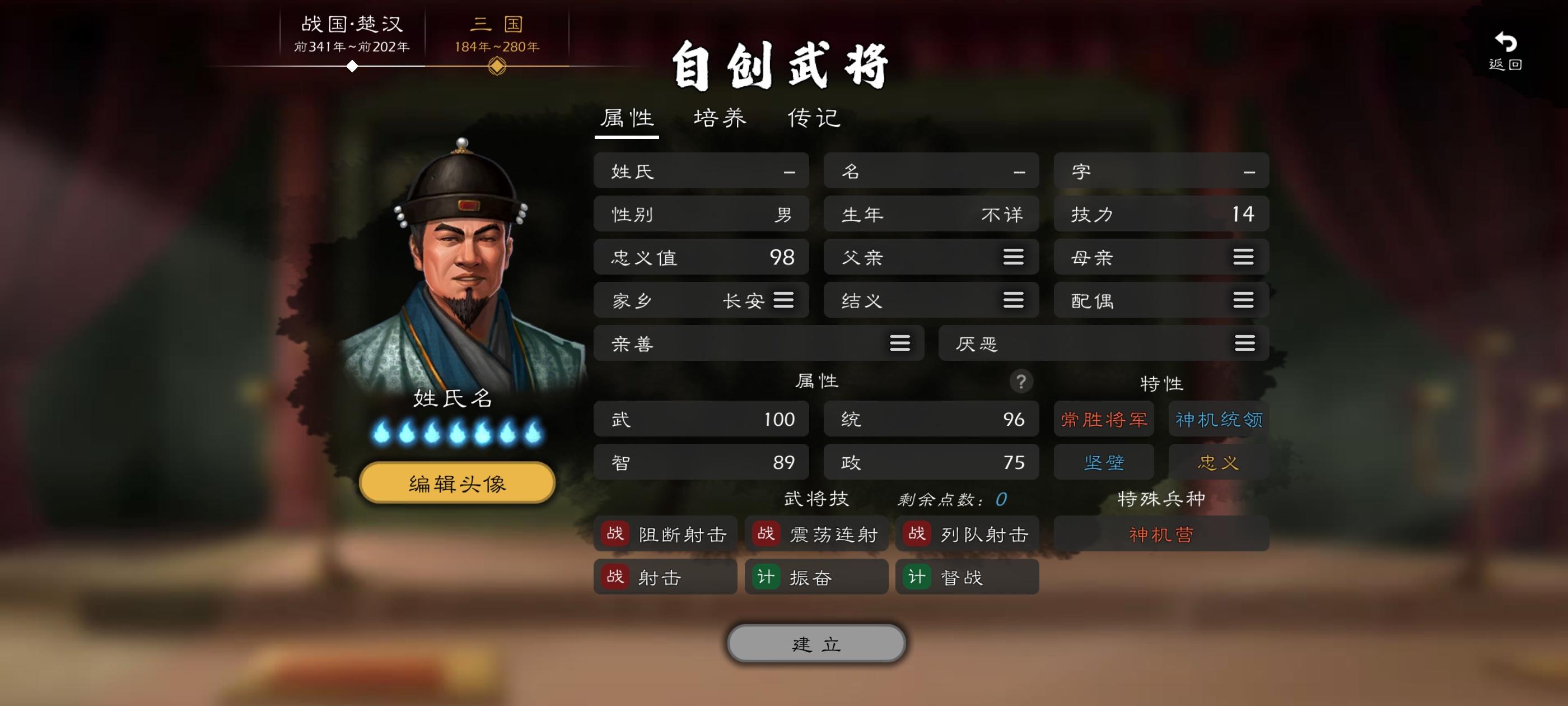Open the 结义 list menu icon
Image resolution: width=1568 pixels, height=706 pixels.
click(1013, 300)
